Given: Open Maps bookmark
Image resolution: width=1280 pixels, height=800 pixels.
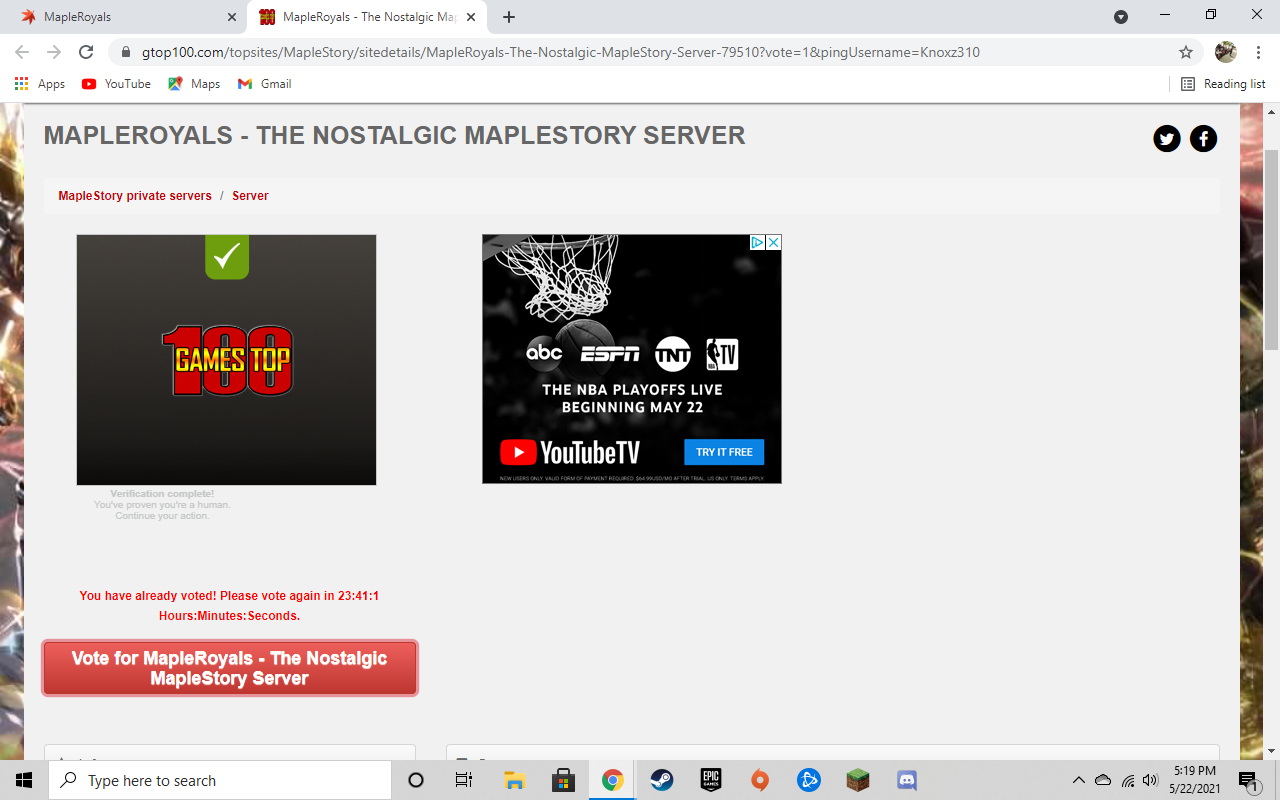Looking at the screenshot, I should (194, 84).
